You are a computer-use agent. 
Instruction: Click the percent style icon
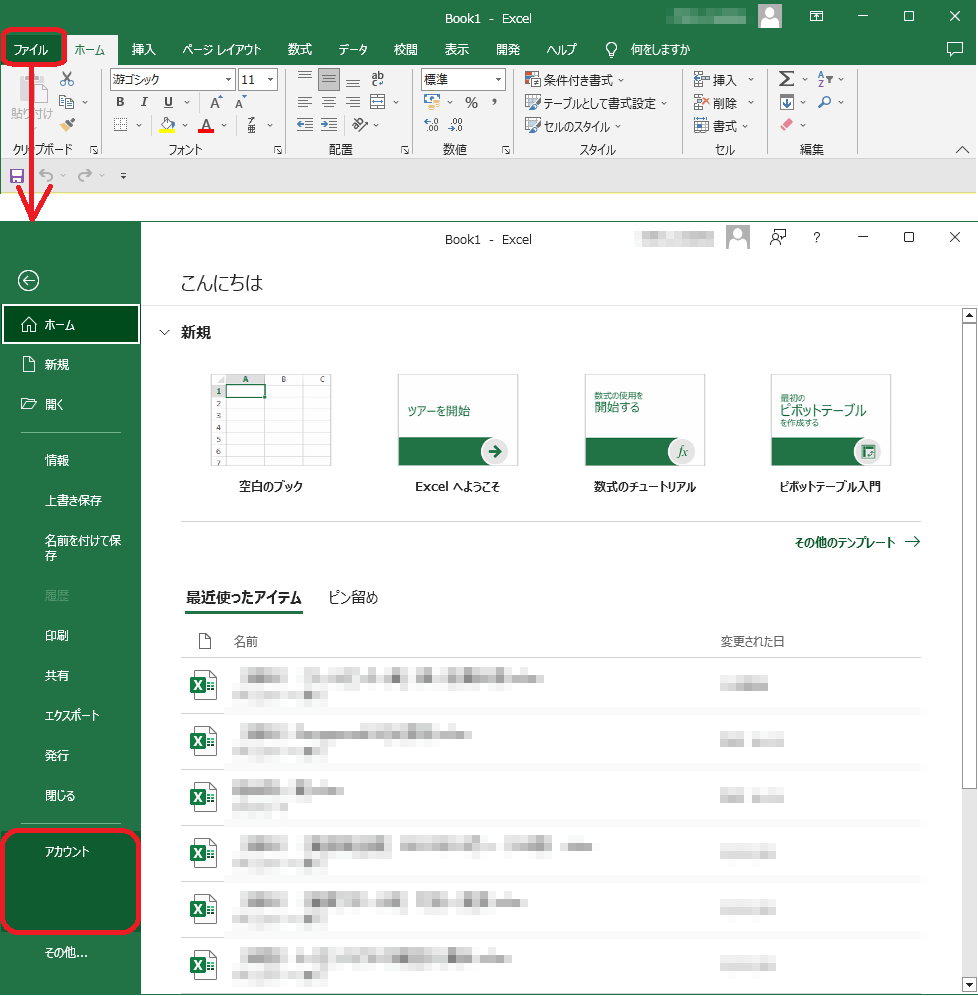471,102
